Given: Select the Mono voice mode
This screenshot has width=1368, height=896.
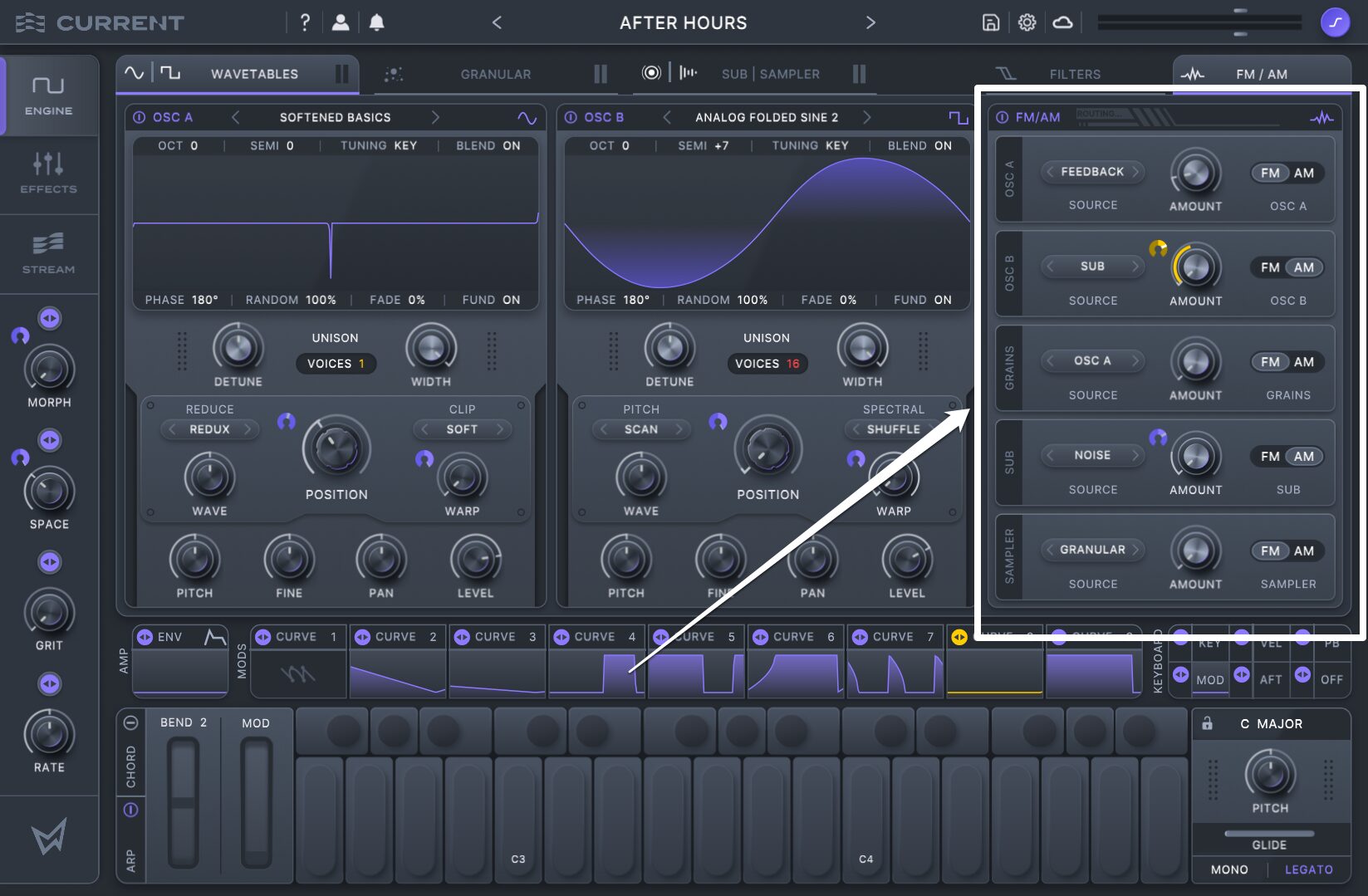Looking at the screenshot, I should 1229,869.
